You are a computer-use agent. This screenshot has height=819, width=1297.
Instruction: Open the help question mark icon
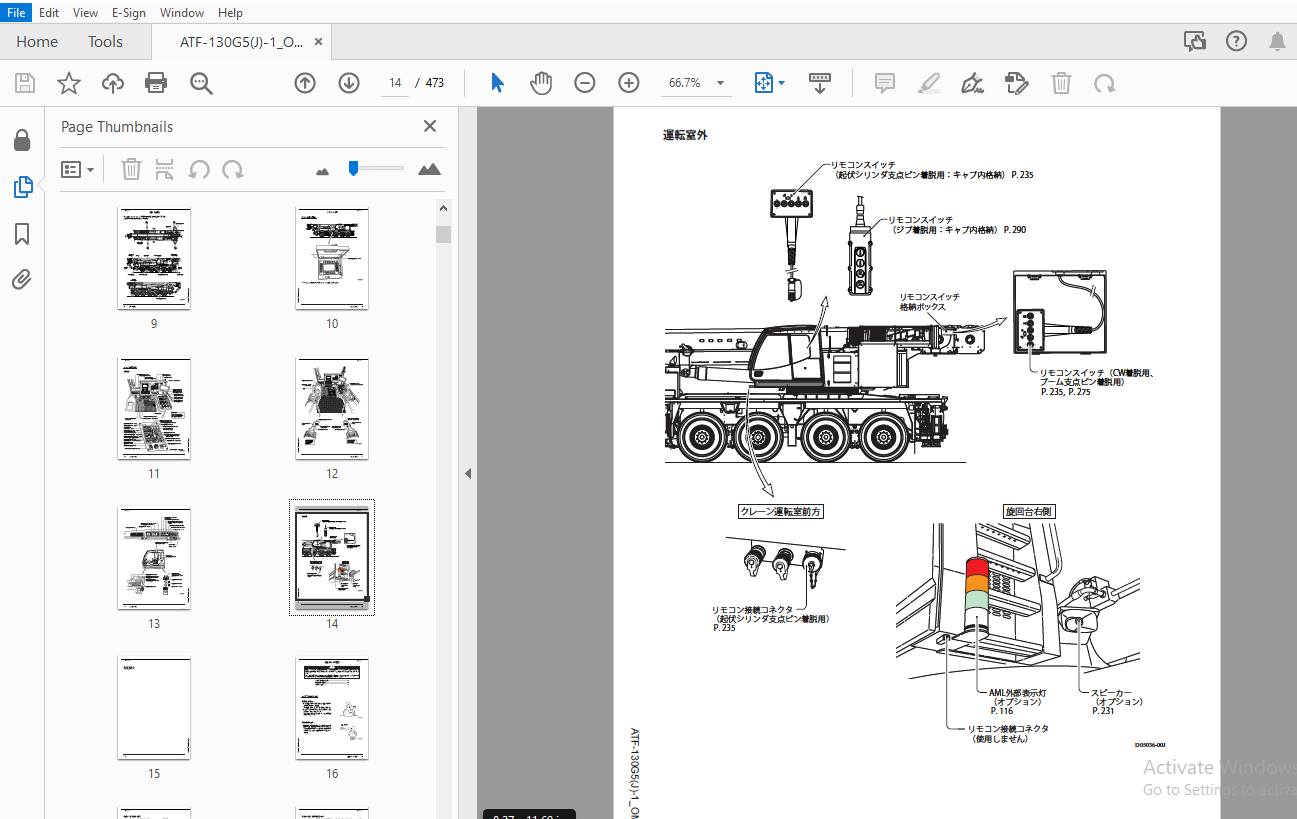pyautogui.click(x=1237, y=41)
